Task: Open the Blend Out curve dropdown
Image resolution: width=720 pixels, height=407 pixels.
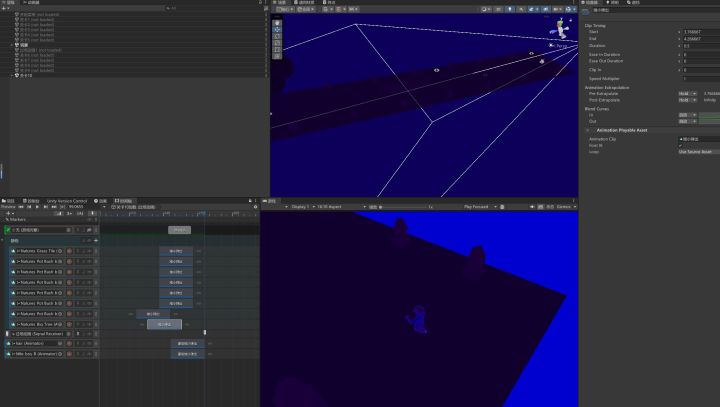Action: pos(688,121)
